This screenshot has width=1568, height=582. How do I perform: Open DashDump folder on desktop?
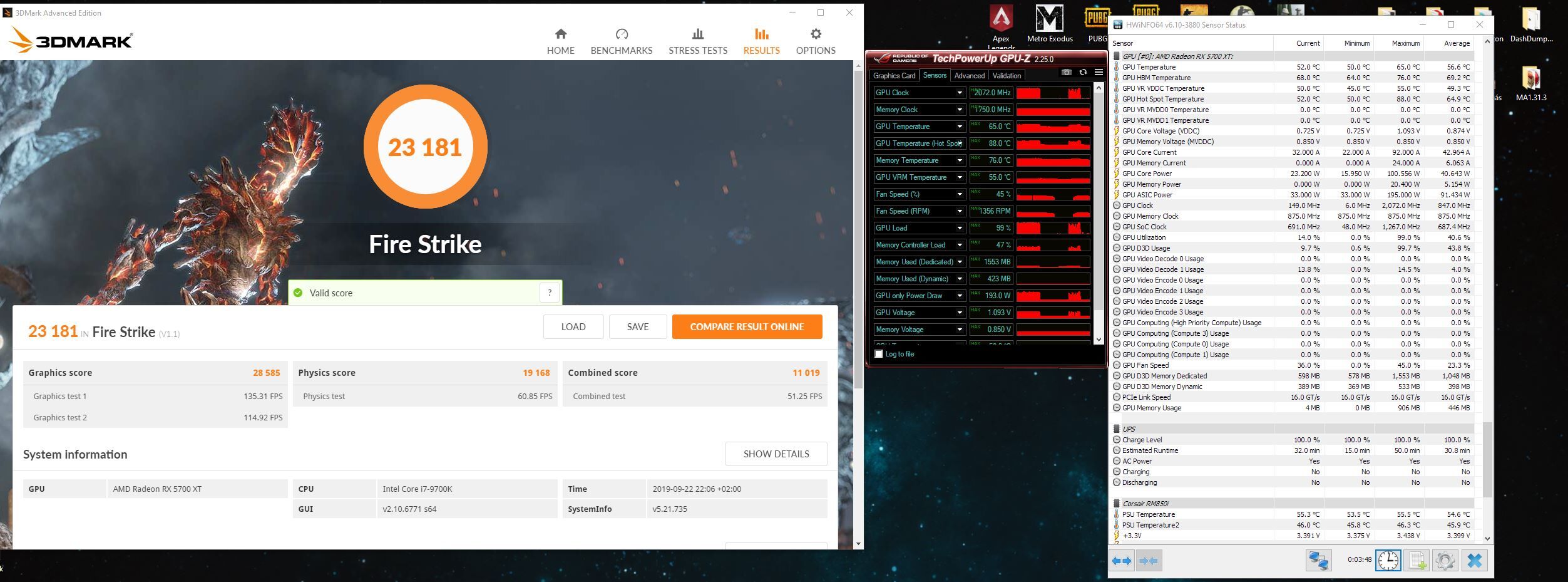coord(1531,24)
